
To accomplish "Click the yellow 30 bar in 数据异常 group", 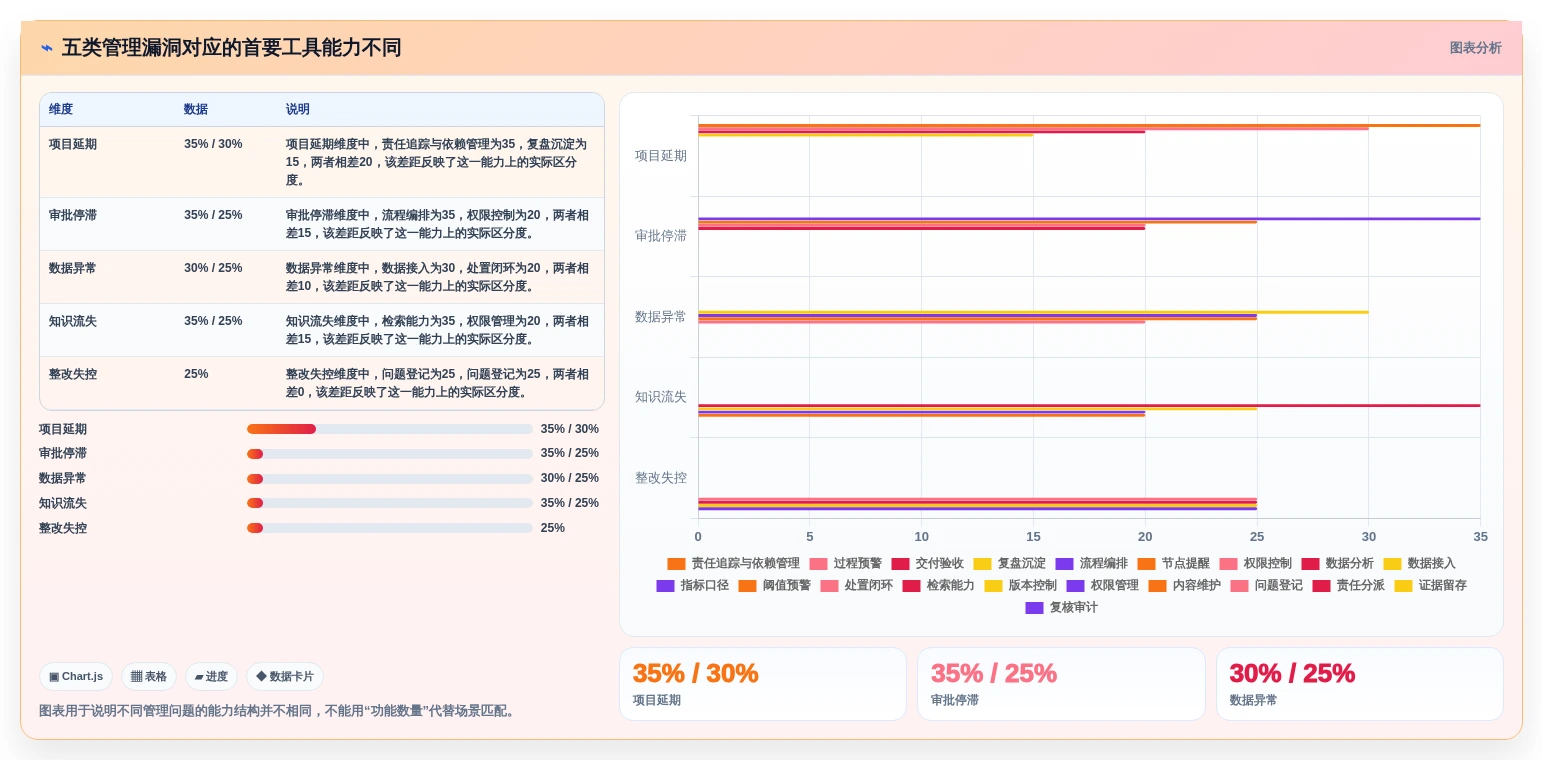I will (1033, 312).
